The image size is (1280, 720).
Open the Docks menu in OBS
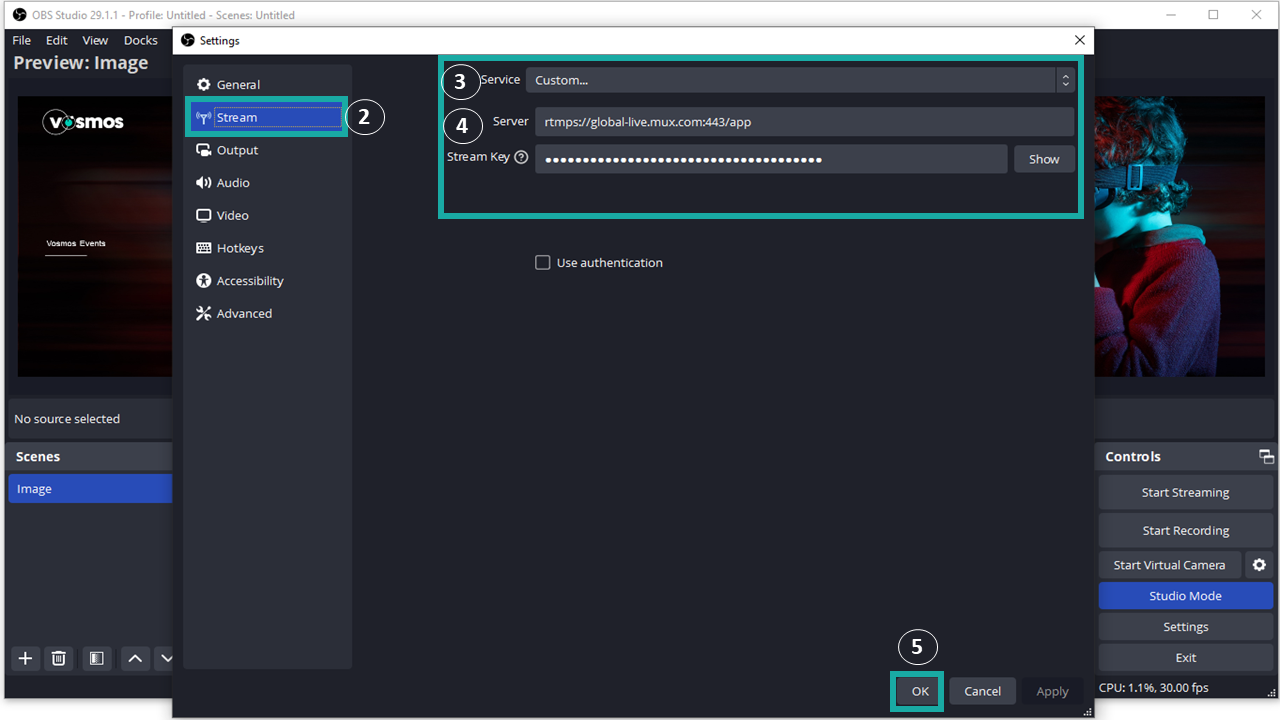click(141, 40)
